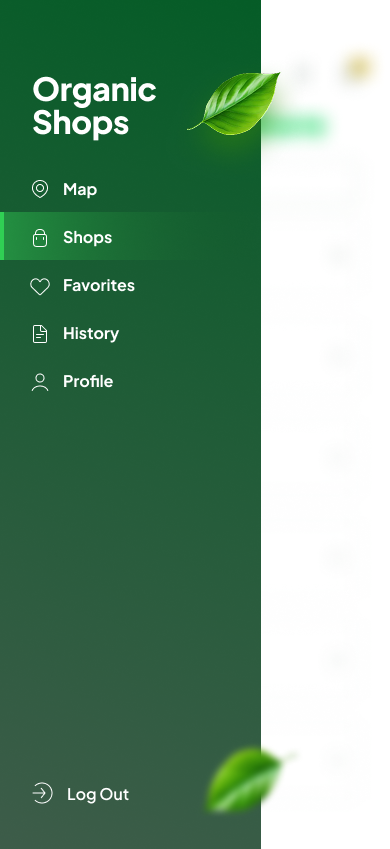Click the document History icon
Screen dimensions: 390x849
[x=40, y=334]
